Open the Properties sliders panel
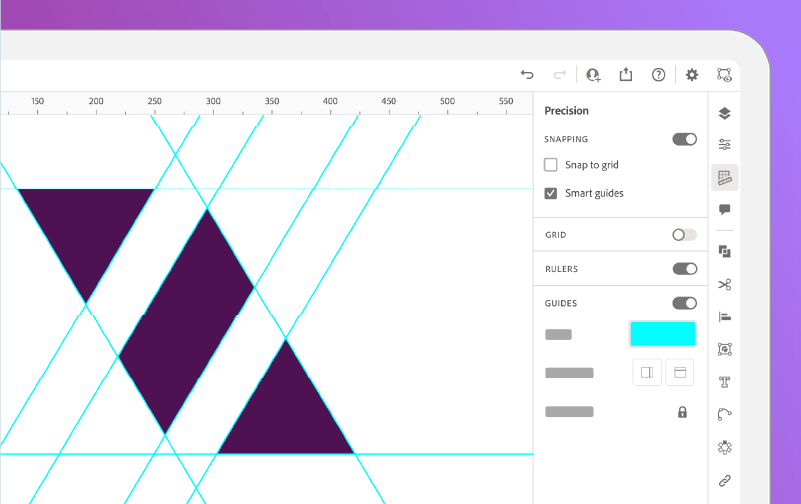Viewport: 801px width, 504px height. (724, 145)
